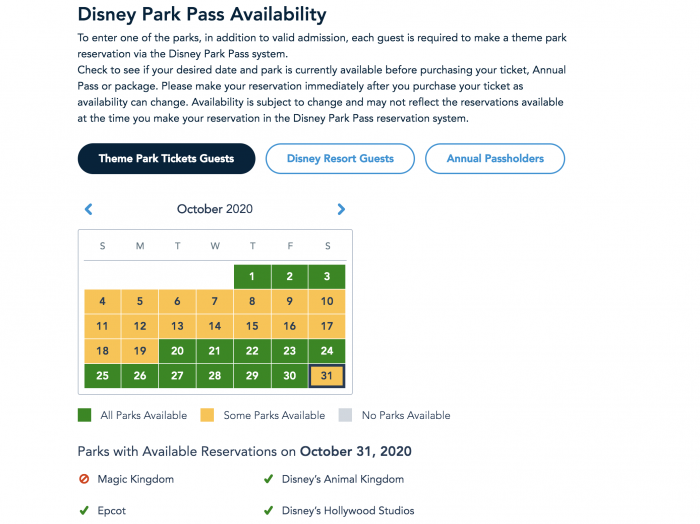Select October 1 on the calendar

[x=252, y=277]
